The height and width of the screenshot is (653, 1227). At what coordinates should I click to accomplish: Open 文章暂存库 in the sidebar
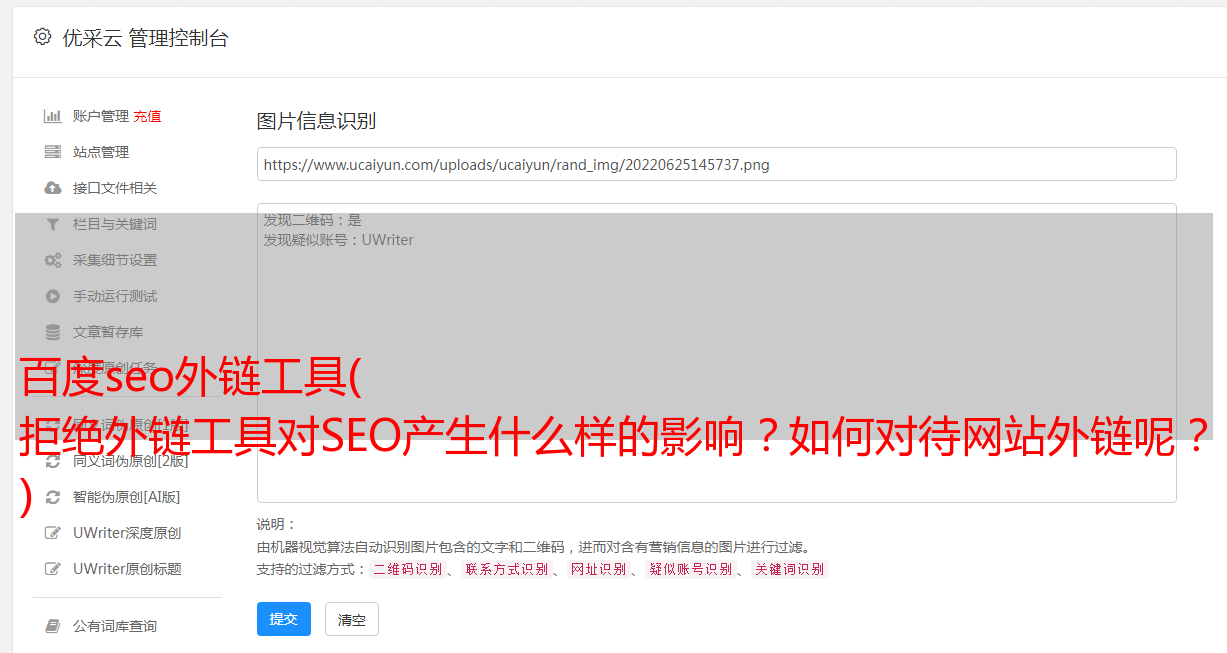[108, 332]
